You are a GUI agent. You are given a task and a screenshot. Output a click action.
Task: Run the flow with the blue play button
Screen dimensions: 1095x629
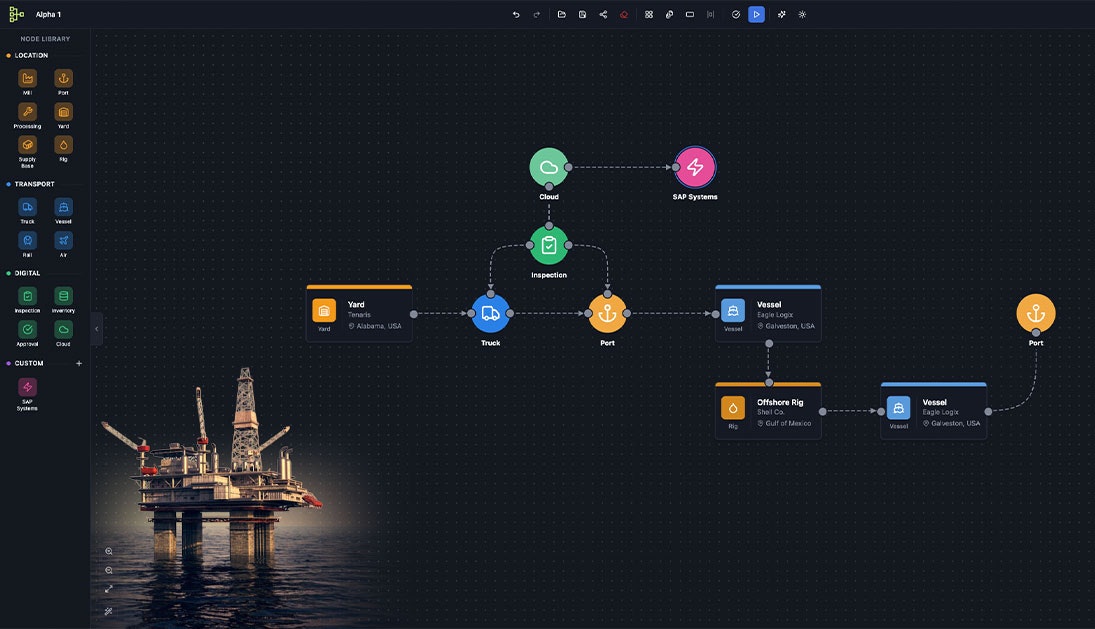[756, 13]
